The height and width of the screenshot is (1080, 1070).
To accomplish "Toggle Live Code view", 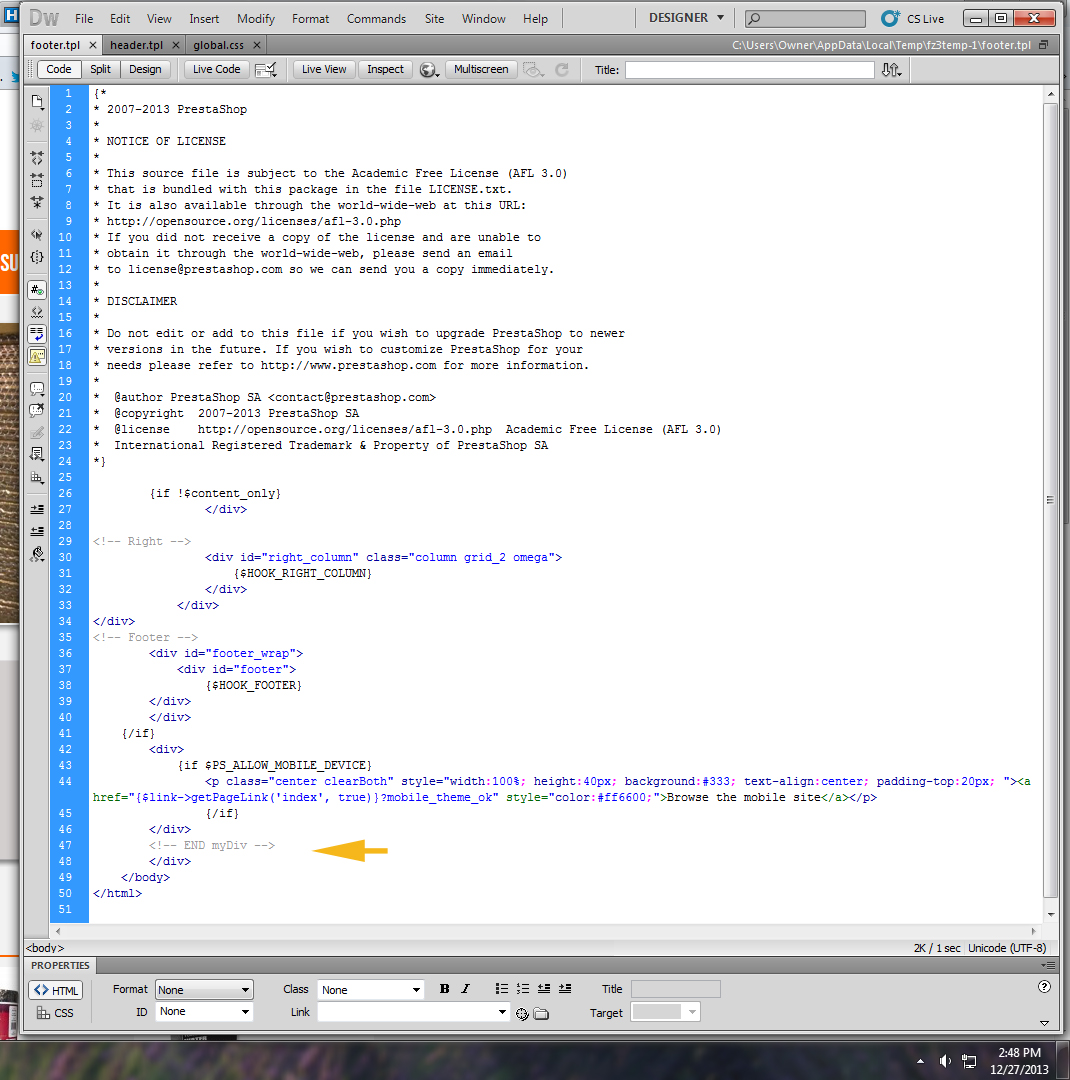I will (216, 70).
